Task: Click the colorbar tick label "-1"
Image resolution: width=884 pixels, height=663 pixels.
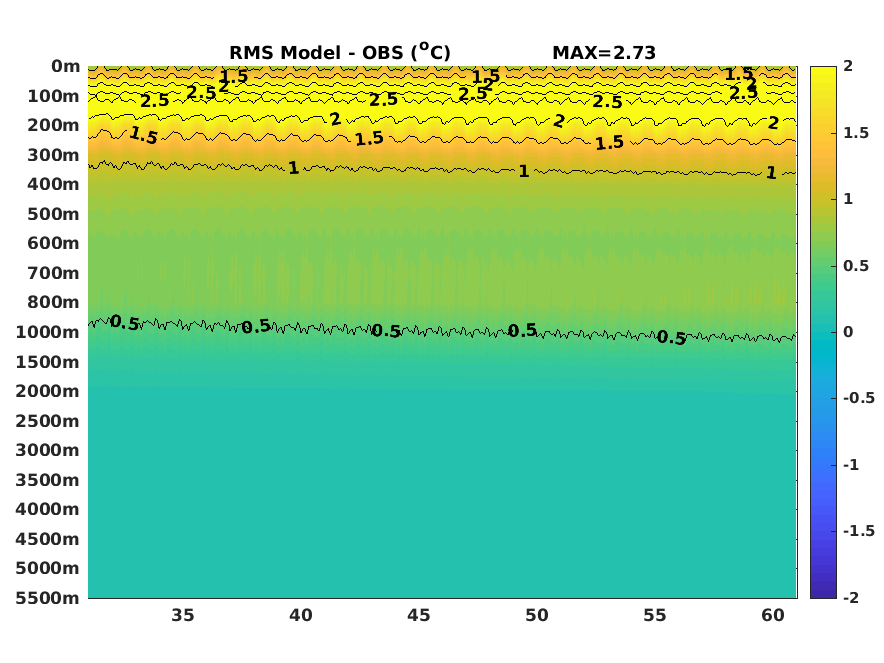Action: tap(851, 465)
